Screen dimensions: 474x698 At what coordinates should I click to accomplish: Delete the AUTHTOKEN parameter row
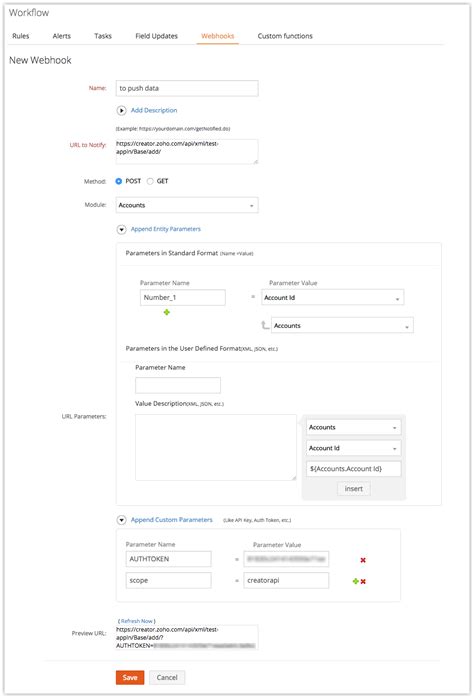coord(363,560)
